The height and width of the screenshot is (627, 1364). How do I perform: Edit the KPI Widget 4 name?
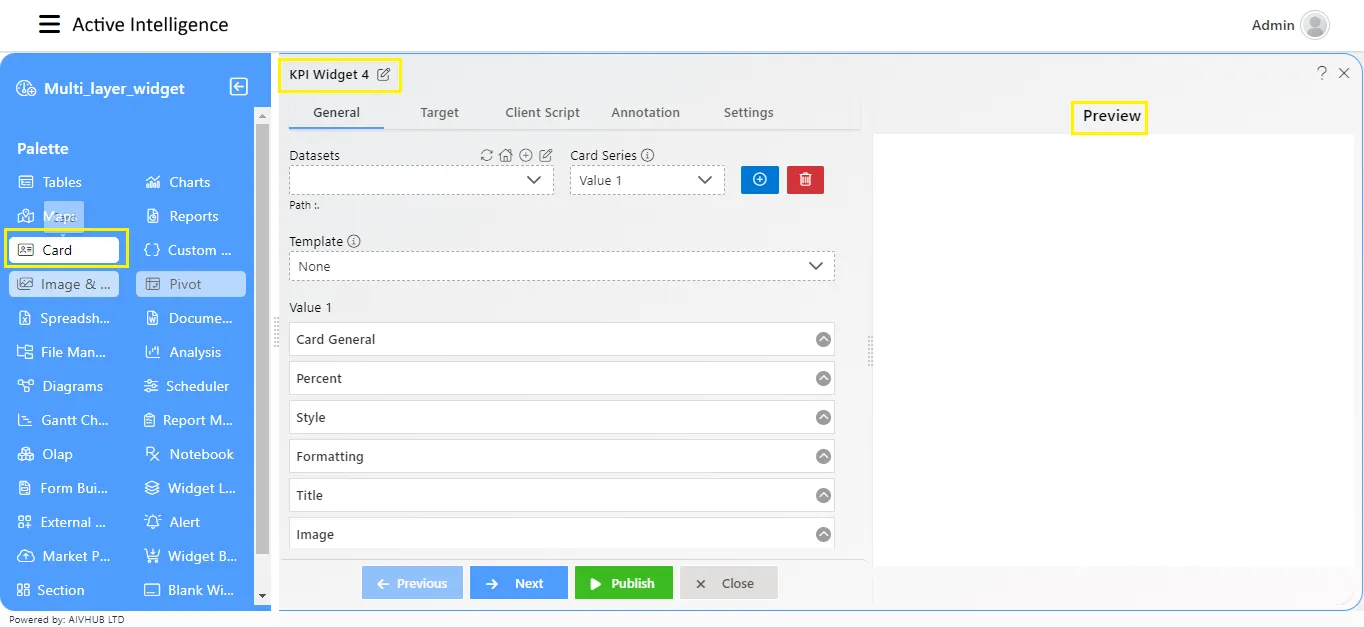pyautogui.click(x=384, y=75)
